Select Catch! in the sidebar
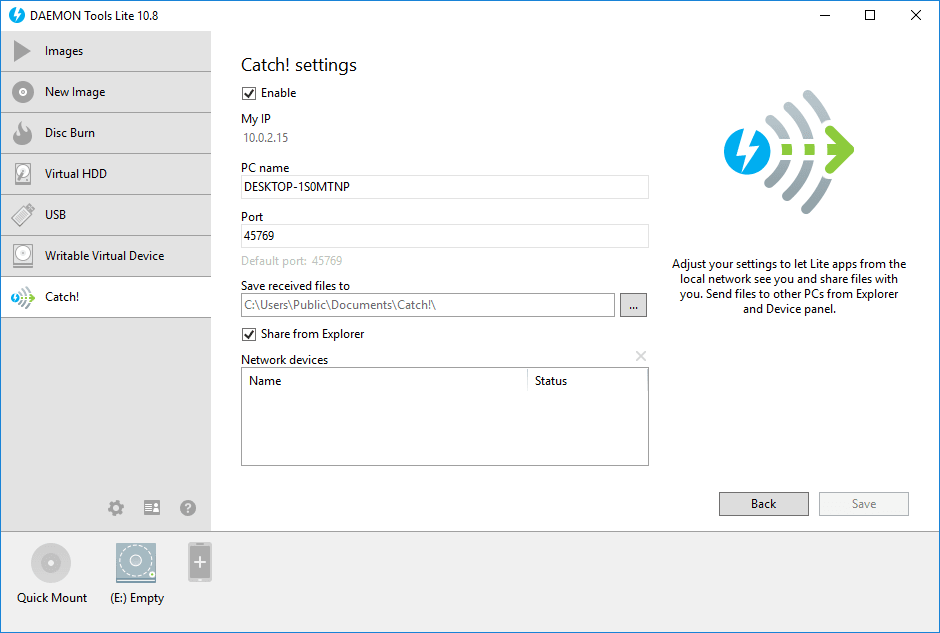 pyautogui.click(x=106, y=297)
